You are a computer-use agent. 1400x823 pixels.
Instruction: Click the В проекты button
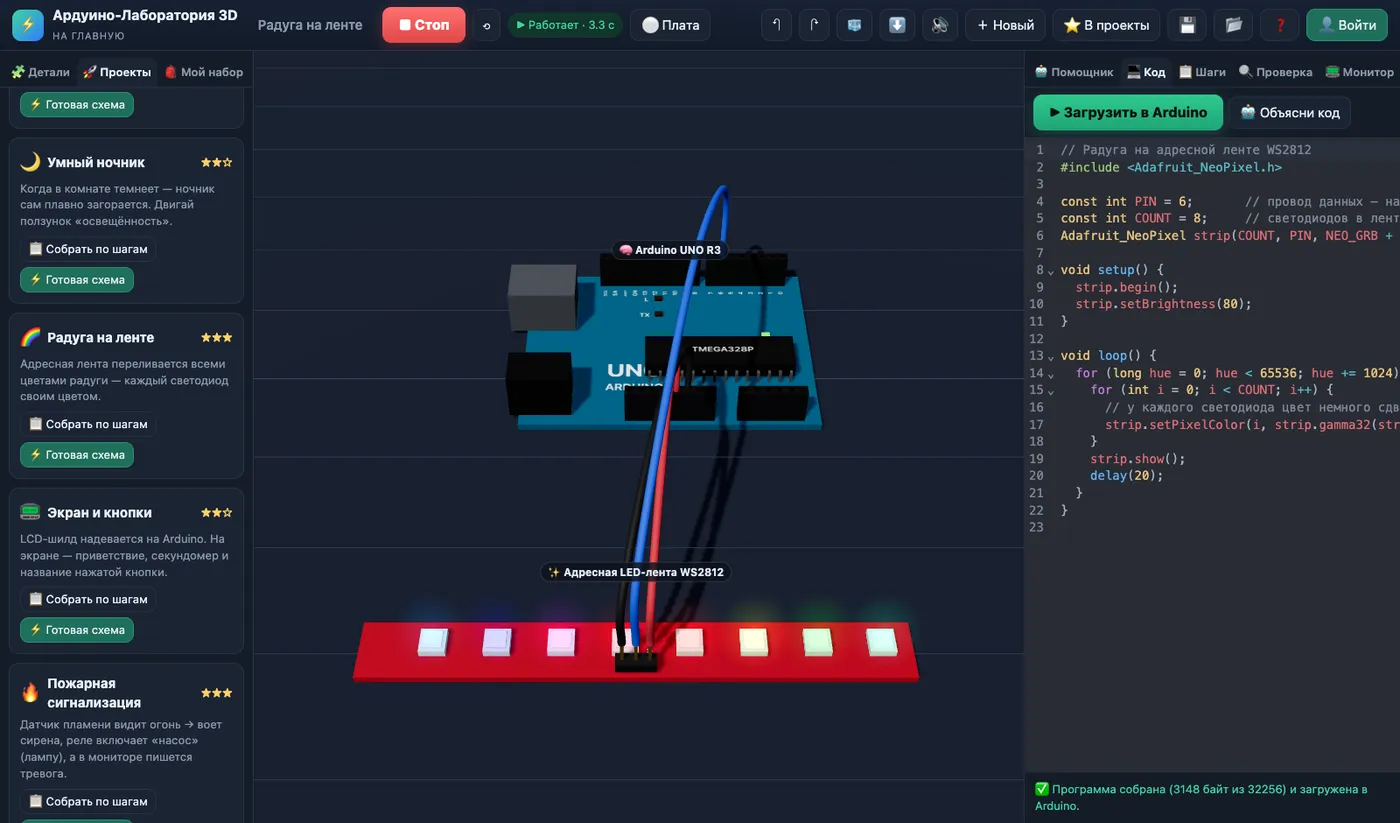[x=1106, y=25]
